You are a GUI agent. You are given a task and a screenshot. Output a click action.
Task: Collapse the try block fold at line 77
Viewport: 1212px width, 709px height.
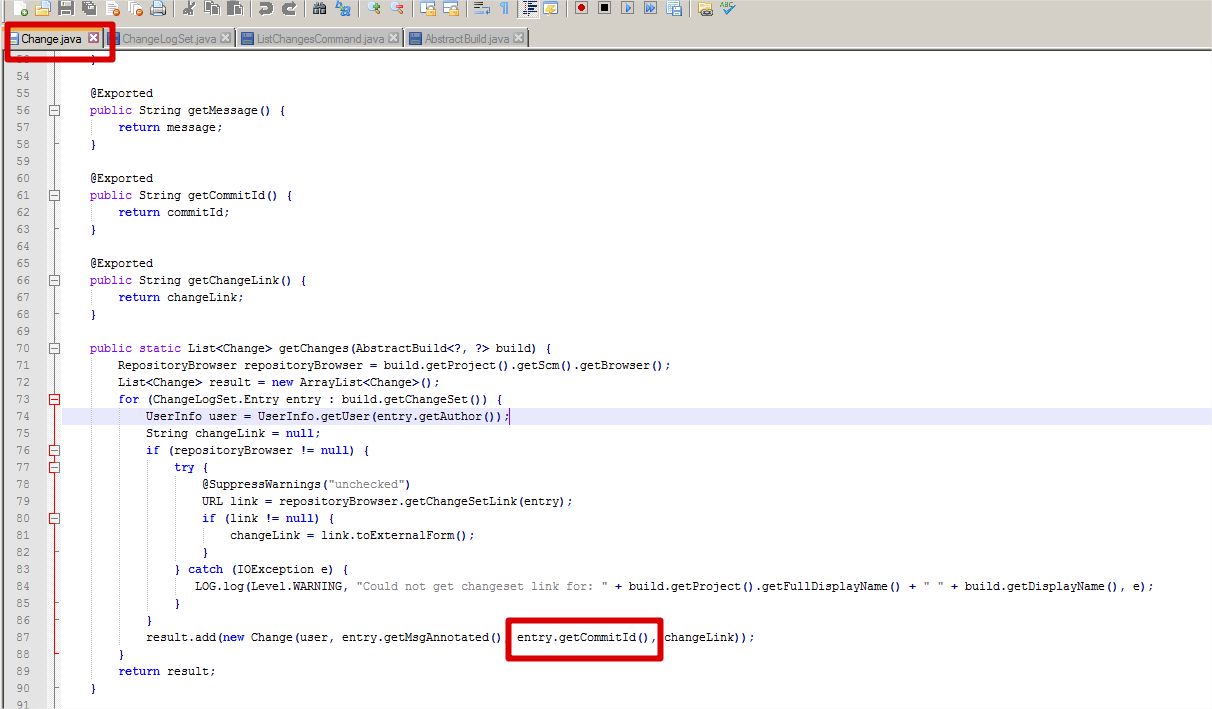click(x=55, y=467)
